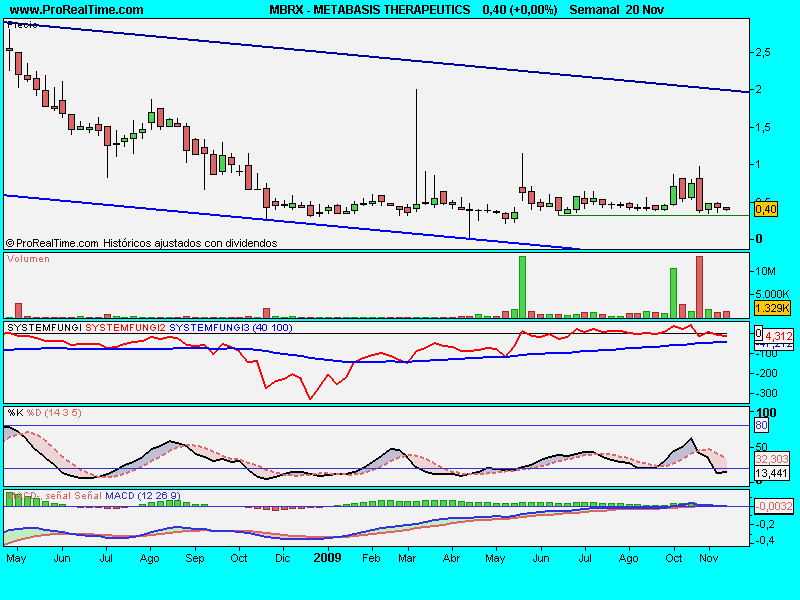Click the black SYSTEMFUNGI indicator label

[44, 328]
